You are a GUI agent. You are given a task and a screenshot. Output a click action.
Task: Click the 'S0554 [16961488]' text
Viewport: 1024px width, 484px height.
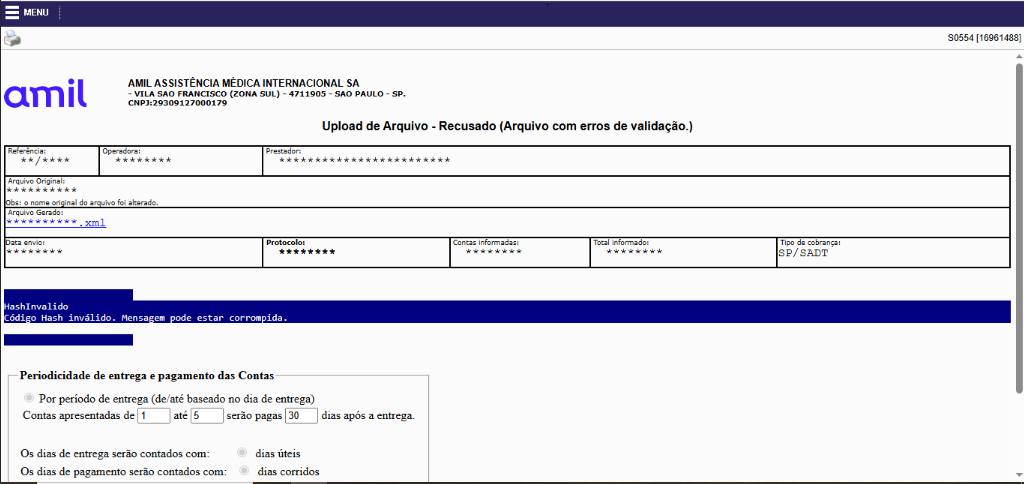click(x=984, y=39)
